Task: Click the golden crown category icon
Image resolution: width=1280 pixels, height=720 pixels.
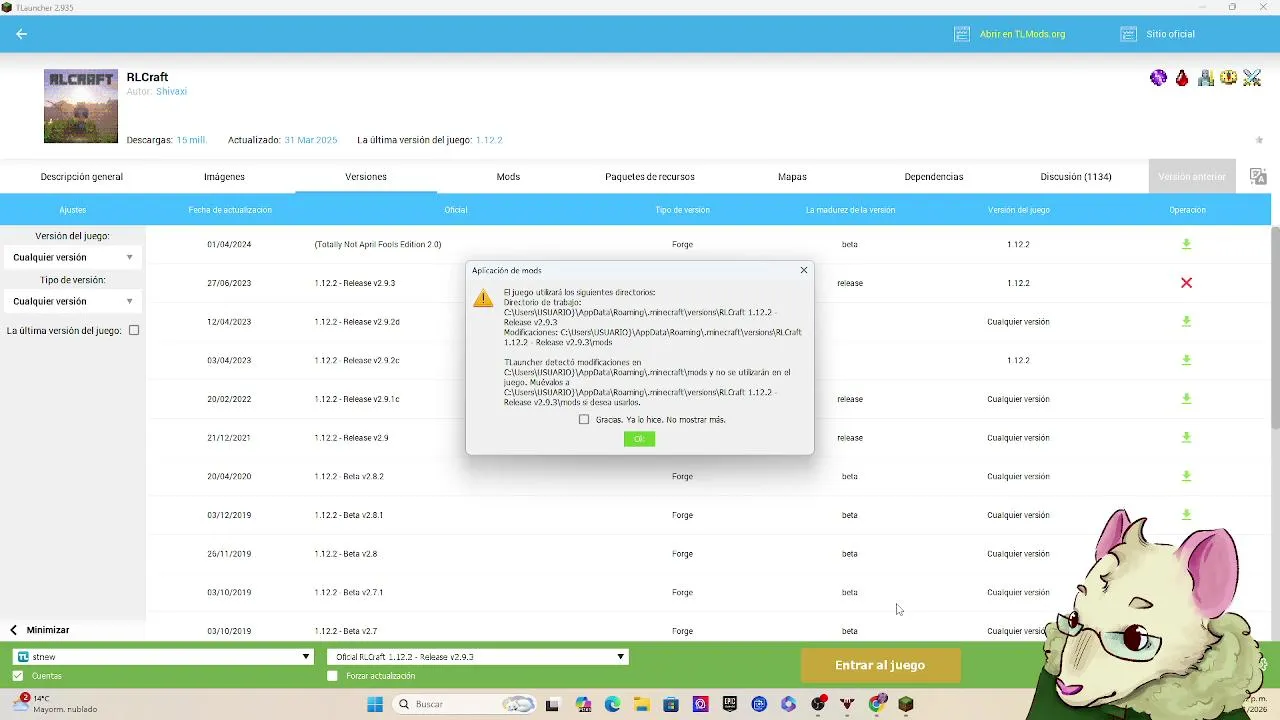Action: click(x=1229, y=78)
